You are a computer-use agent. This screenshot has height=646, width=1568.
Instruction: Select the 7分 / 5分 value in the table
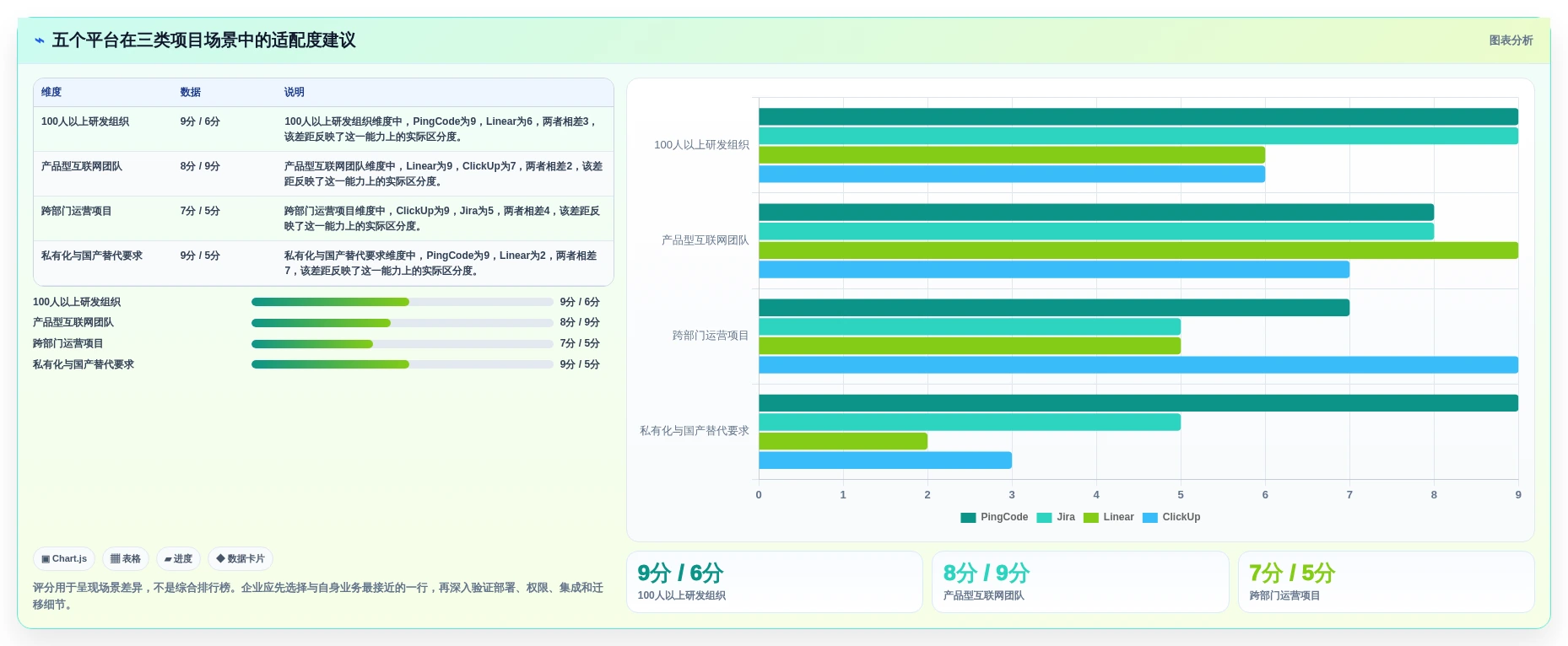click(200, 211)
